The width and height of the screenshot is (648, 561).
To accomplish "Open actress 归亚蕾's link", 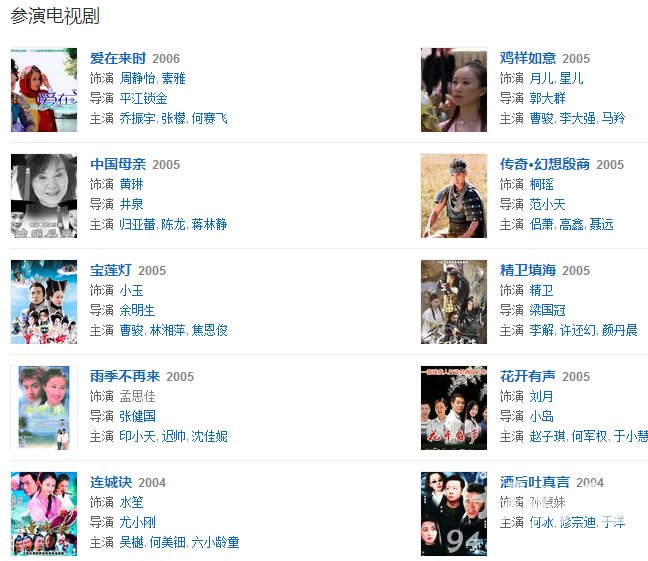I will tap(137, 224).
